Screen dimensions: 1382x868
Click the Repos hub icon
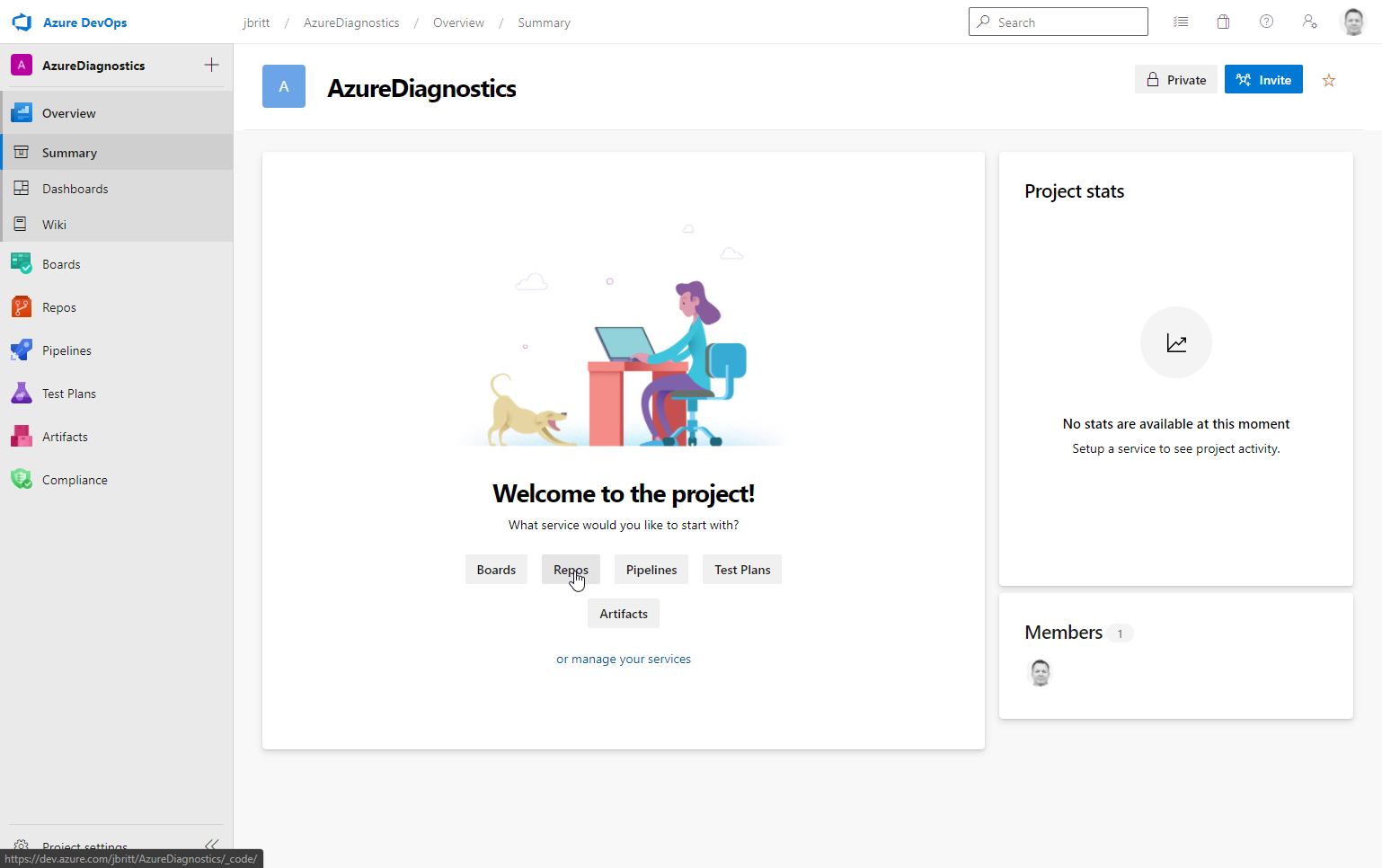tap(22, 307)
